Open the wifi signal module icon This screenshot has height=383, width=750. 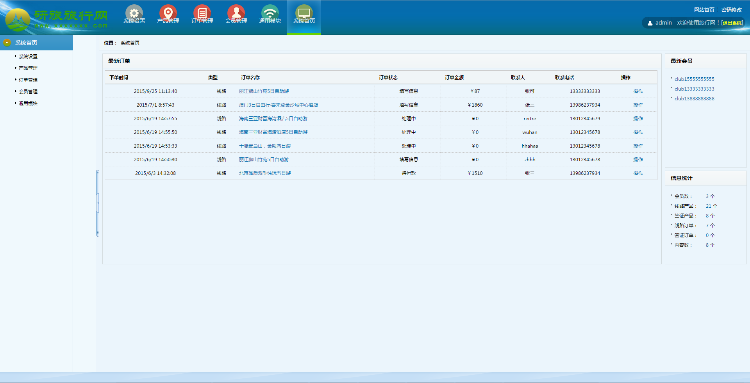[x=270, y=12]
